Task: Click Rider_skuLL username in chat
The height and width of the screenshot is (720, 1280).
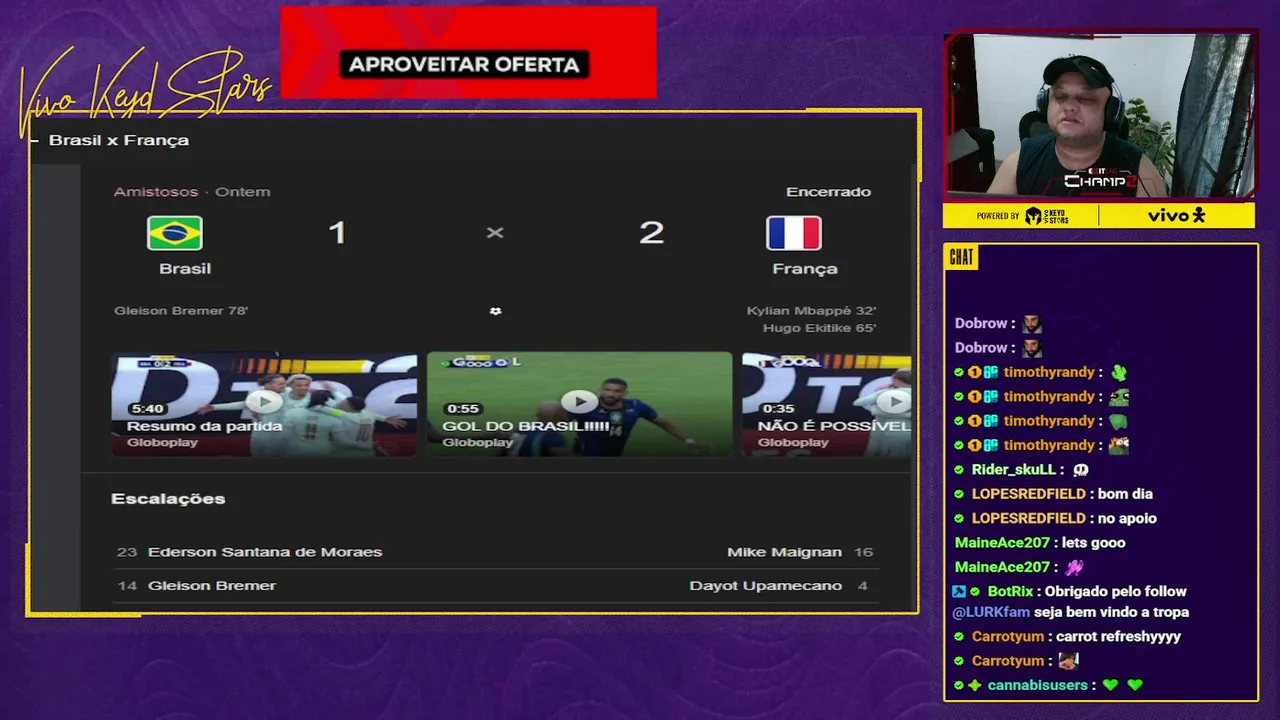Action: pyautogui.click(x=1014, y=470)
